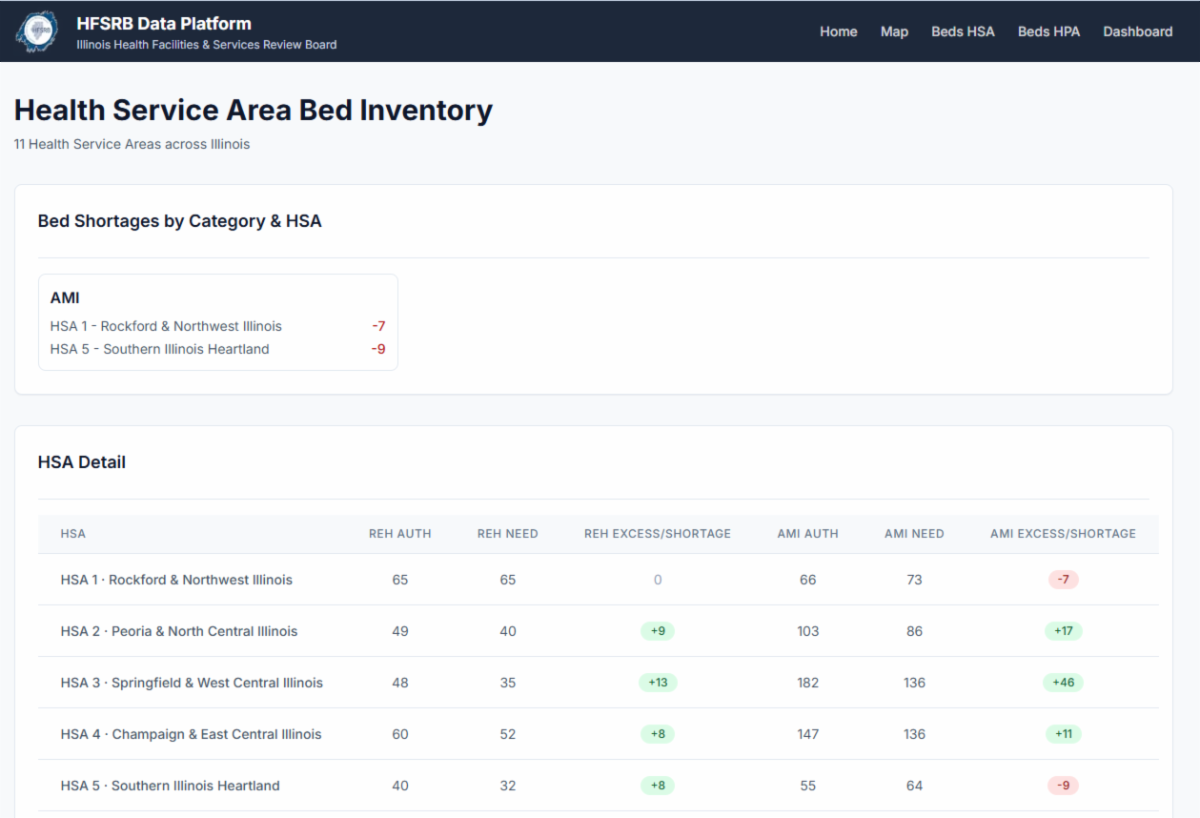
Task: Select the HSA 2 Peoria table row
Action: click(x=179, y=631)
